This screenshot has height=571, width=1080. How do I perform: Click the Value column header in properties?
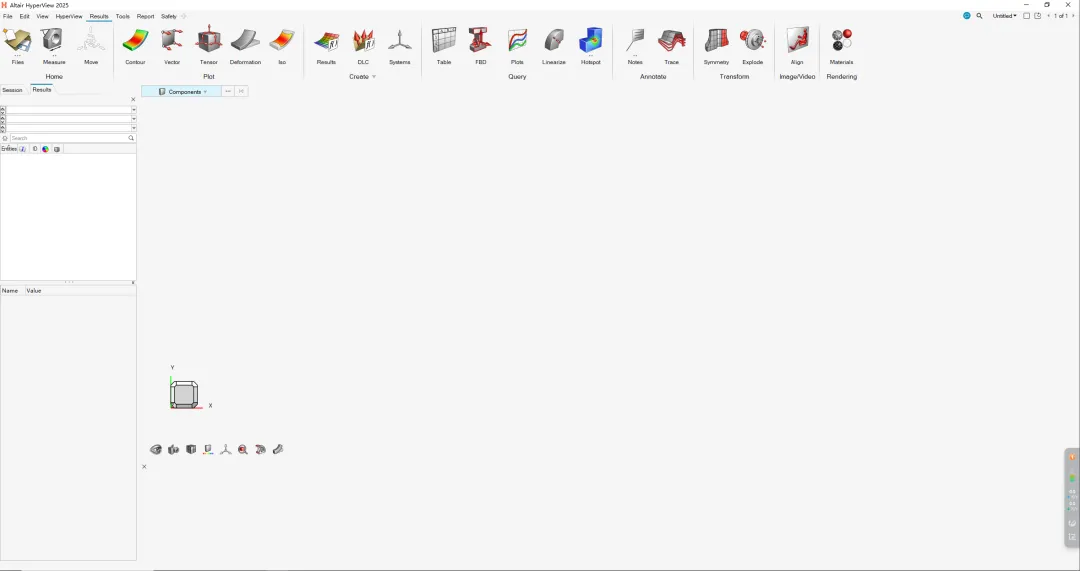34,291
